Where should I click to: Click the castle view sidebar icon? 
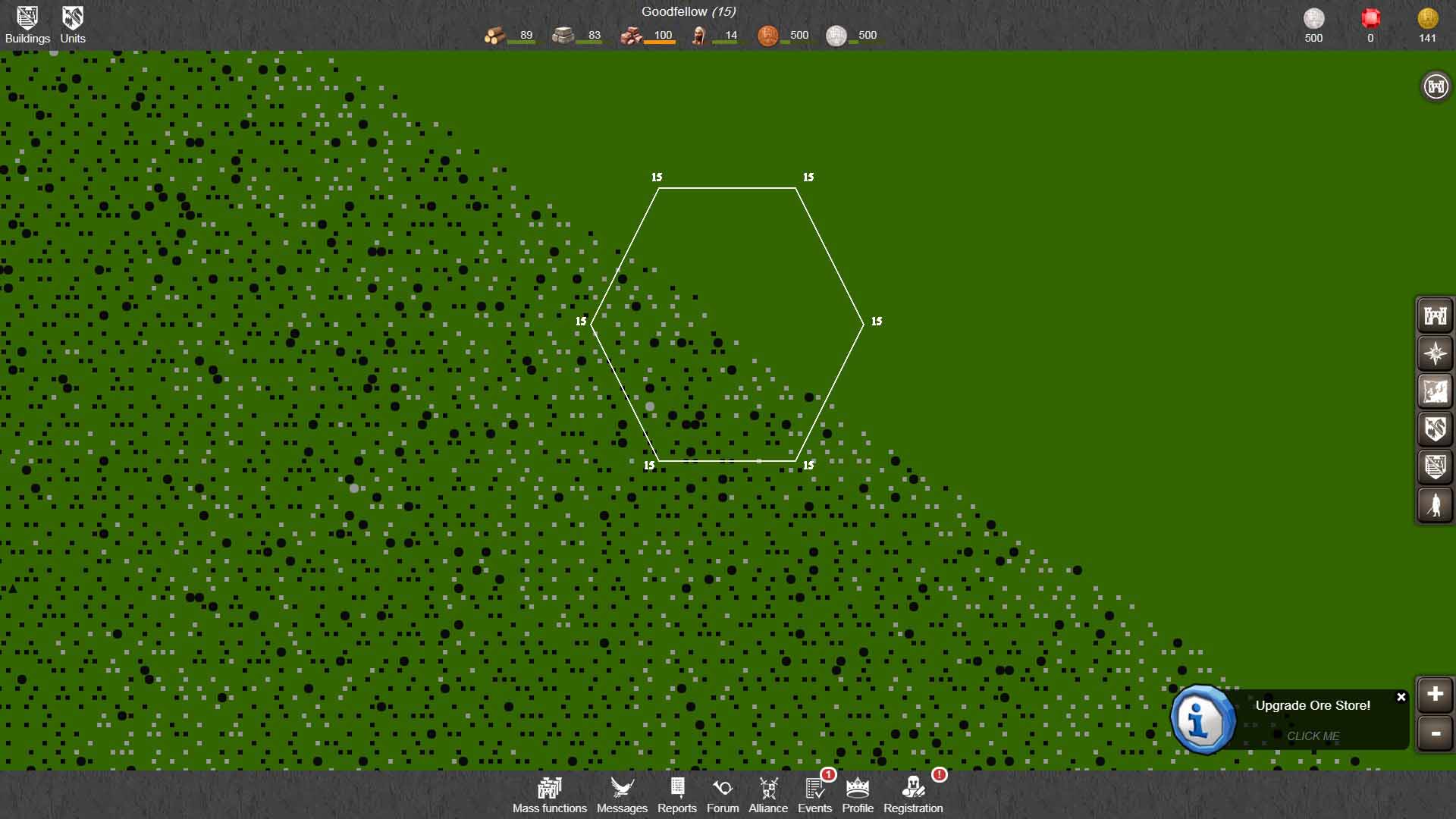tap(1435, 315)
